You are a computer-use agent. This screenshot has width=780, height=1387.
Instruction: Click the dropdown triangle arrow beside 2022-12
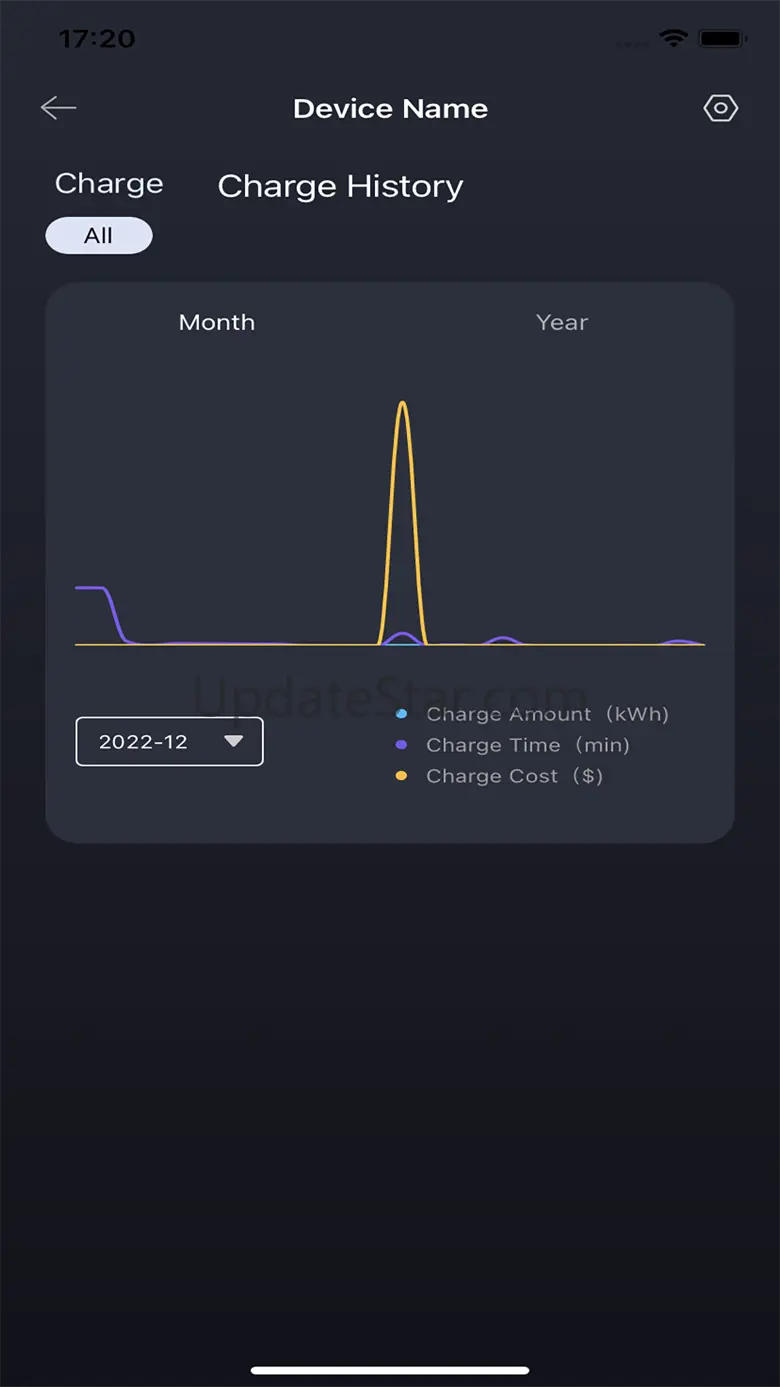[234, 741]
